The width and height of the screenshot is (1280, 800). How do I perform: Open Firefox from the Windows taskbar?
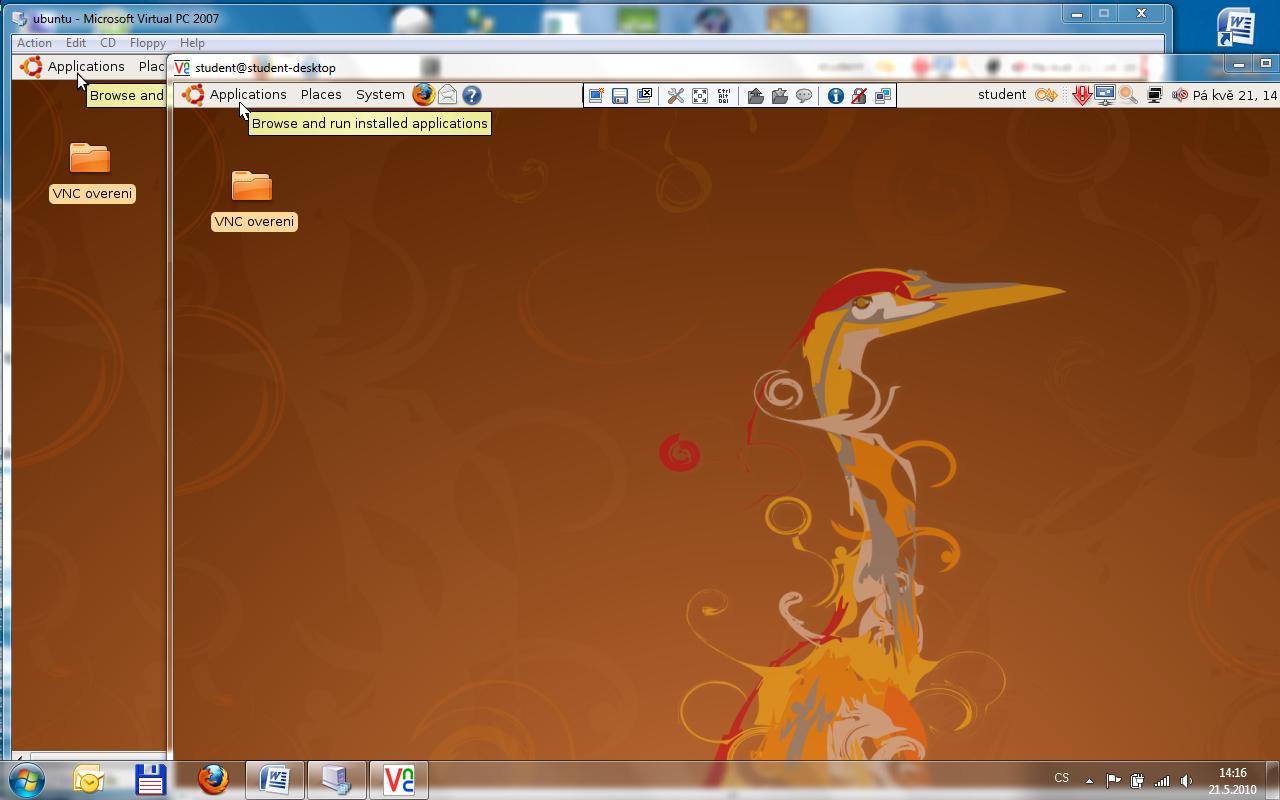pos(212,779)
